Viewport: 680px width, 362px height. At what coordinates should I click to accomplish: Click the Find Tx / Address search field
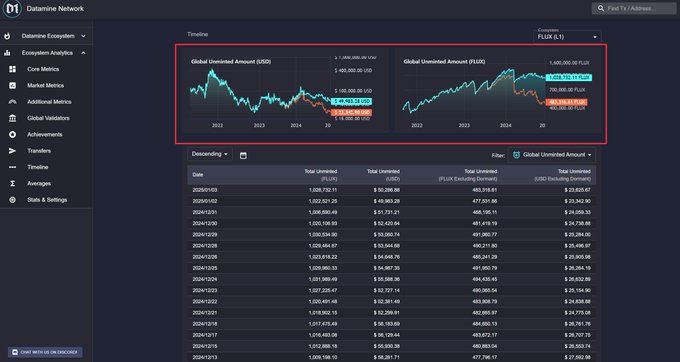click(634, 8)
